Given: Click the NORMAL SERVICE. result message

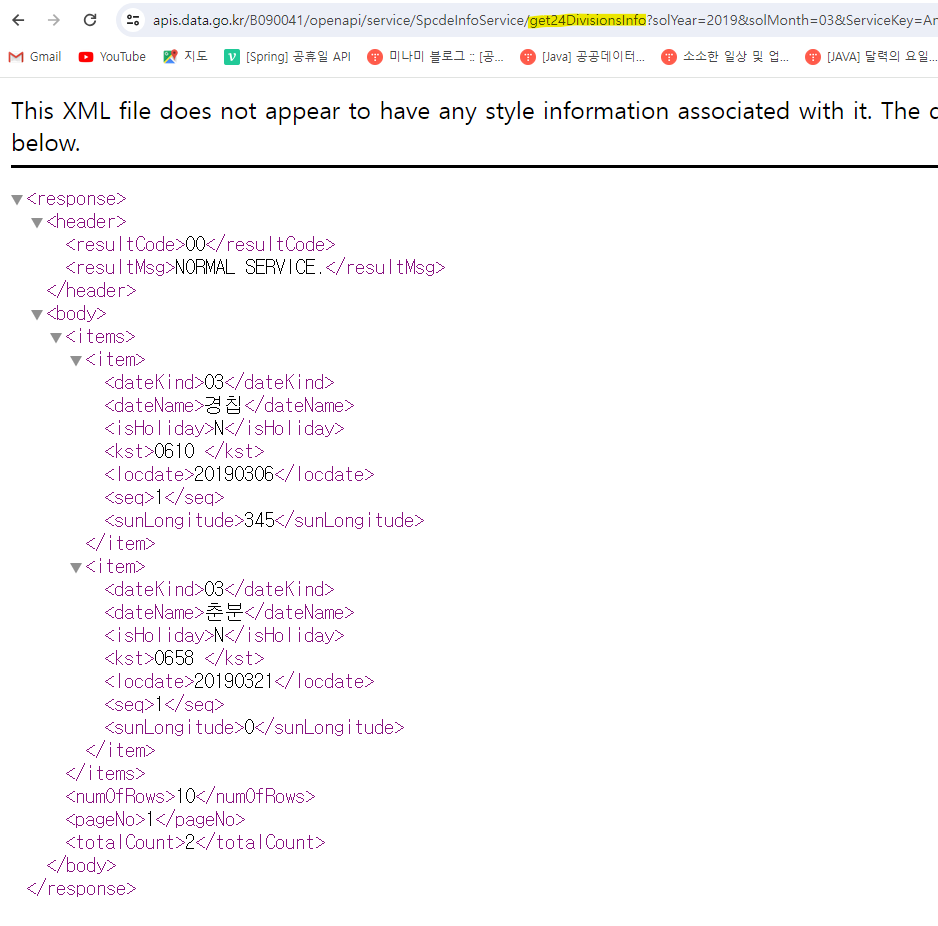Looking at the screenshot, I should 248,267.
